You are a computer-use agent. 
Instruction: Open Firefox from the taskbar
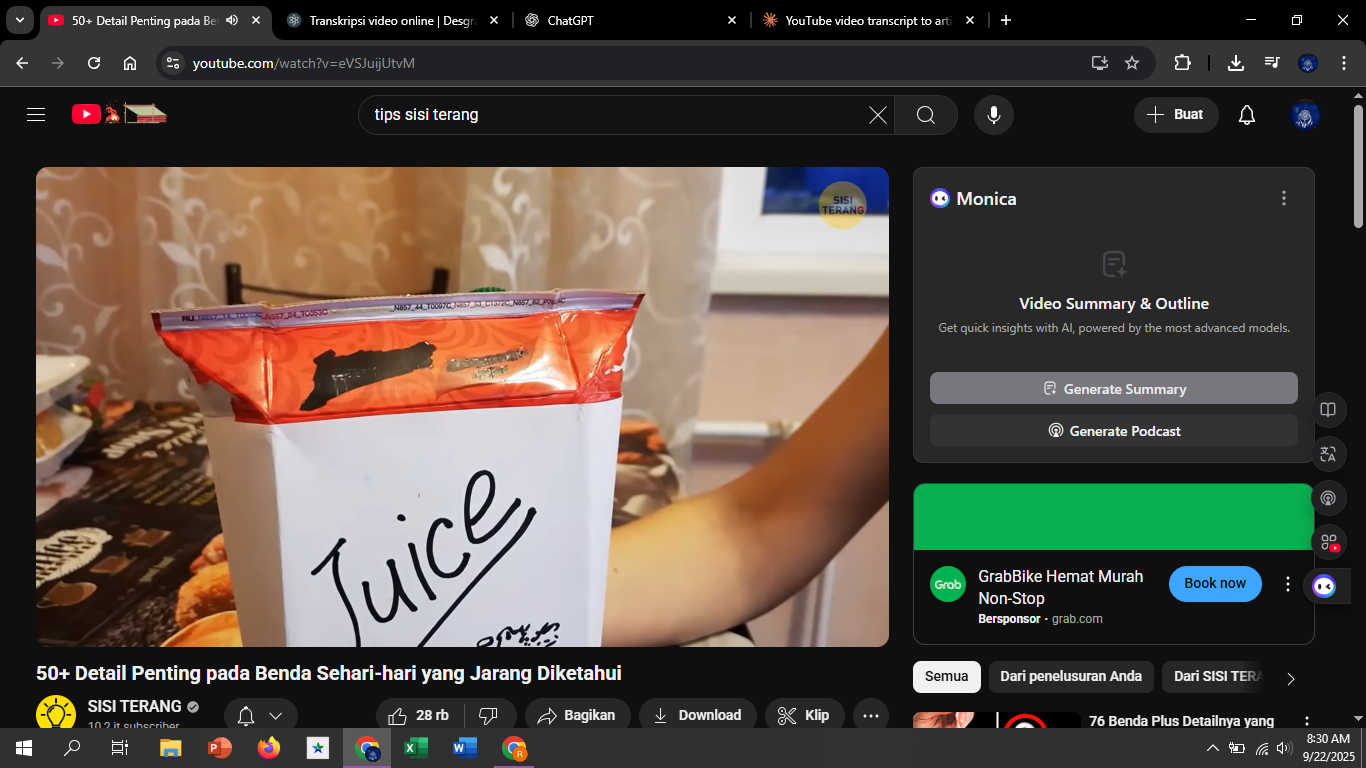268,748
